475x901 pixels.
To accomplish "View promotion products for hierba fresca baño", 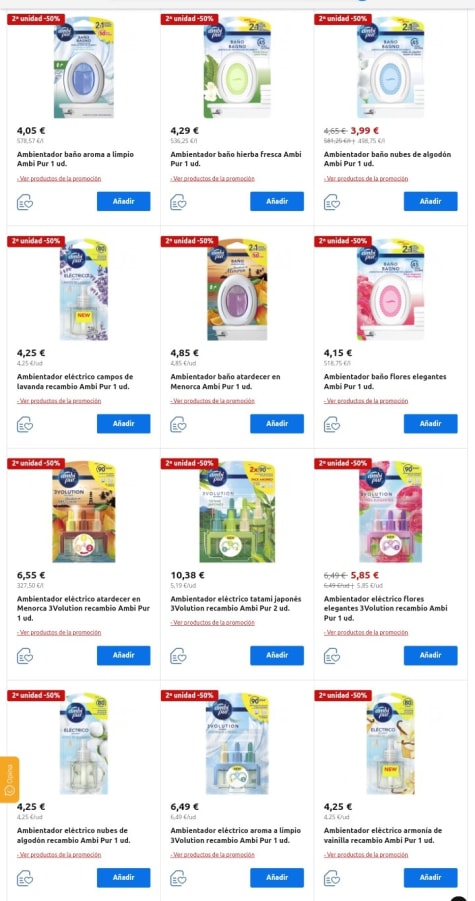I will click(213, 179).
